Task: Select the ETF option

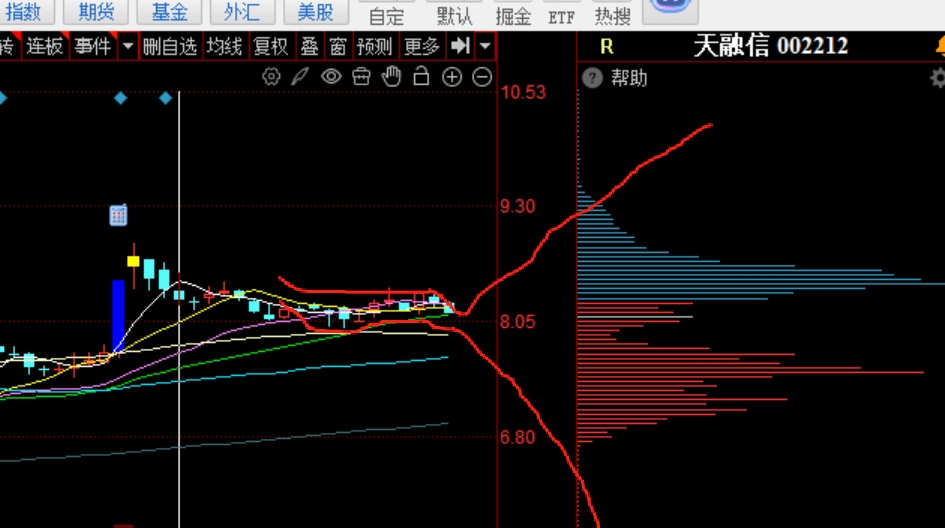Action: click(x=561, y=17)
